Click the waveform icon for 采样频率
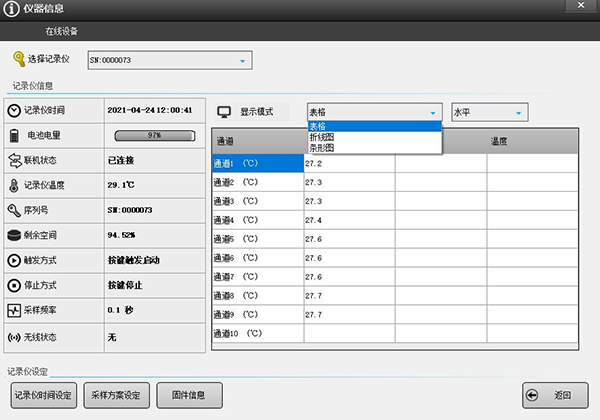Screen dimensions: 600x420 14,310
